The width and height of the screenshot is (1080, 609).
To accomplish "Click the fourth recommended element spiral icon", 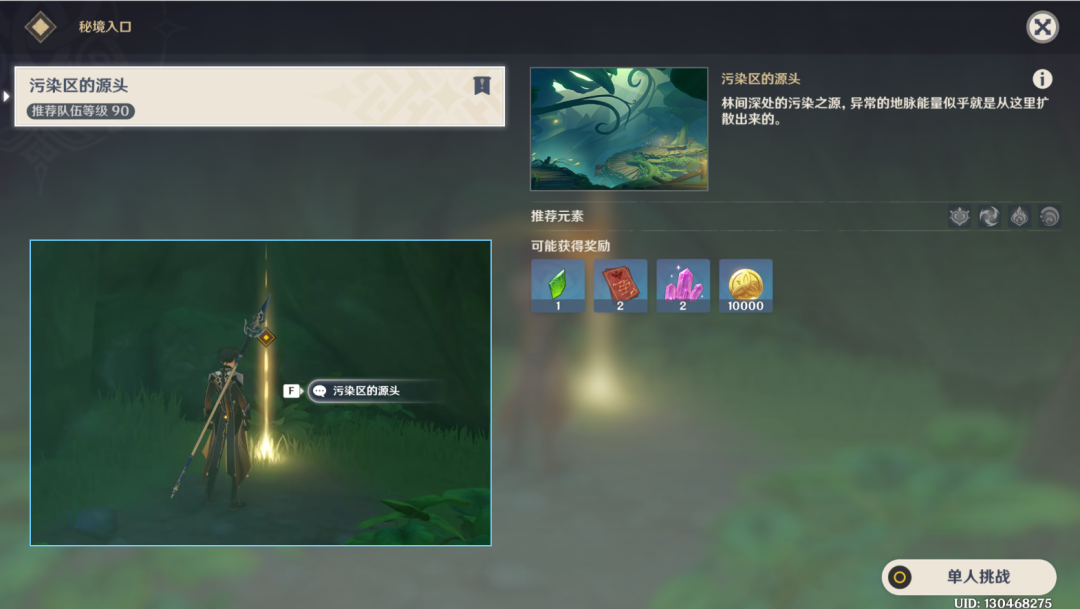I will tap(1049, 216).
